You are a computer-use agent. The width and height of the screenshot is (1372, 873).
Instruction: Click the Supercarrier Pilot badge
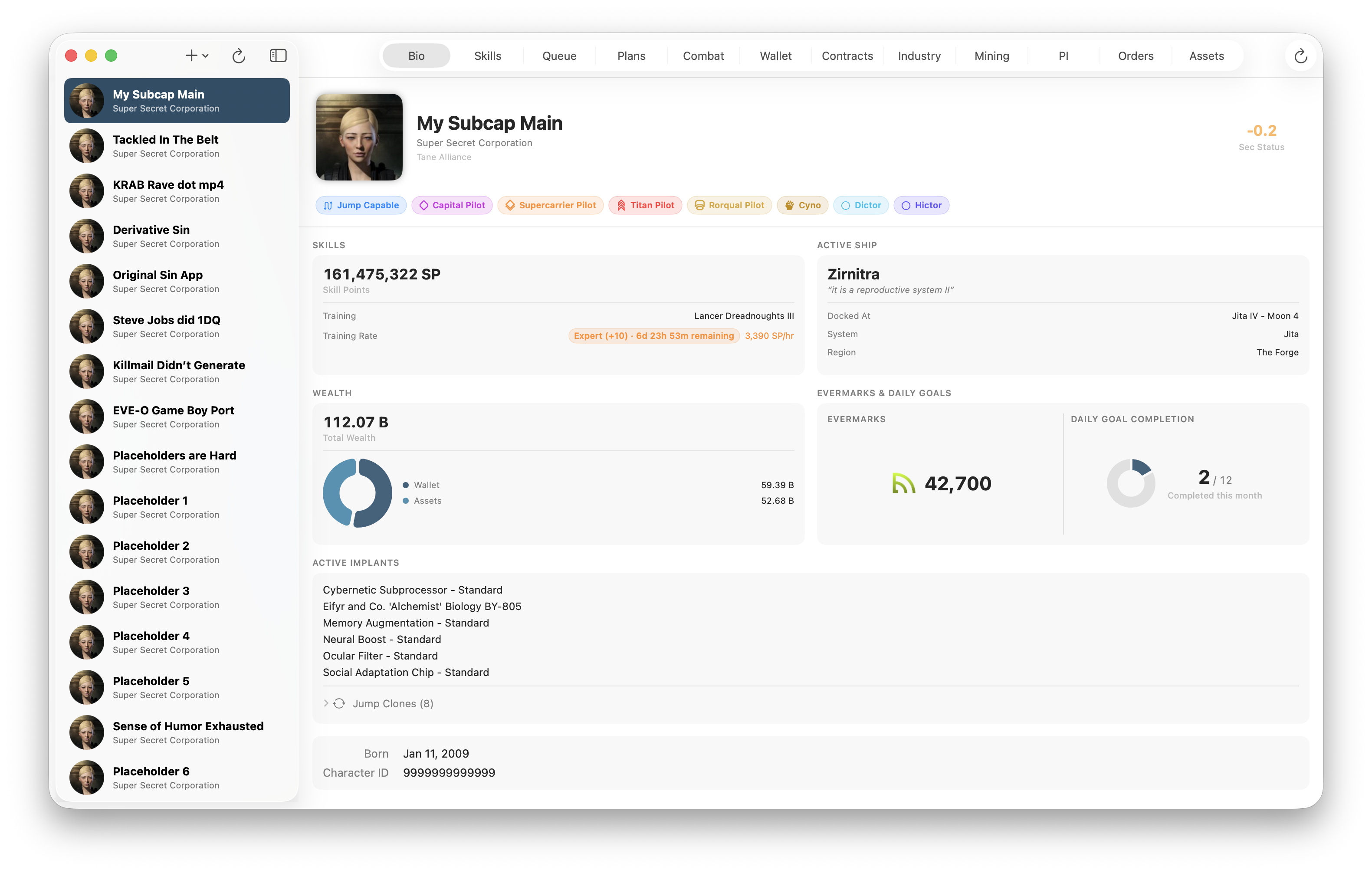click(x=550, y=205)
